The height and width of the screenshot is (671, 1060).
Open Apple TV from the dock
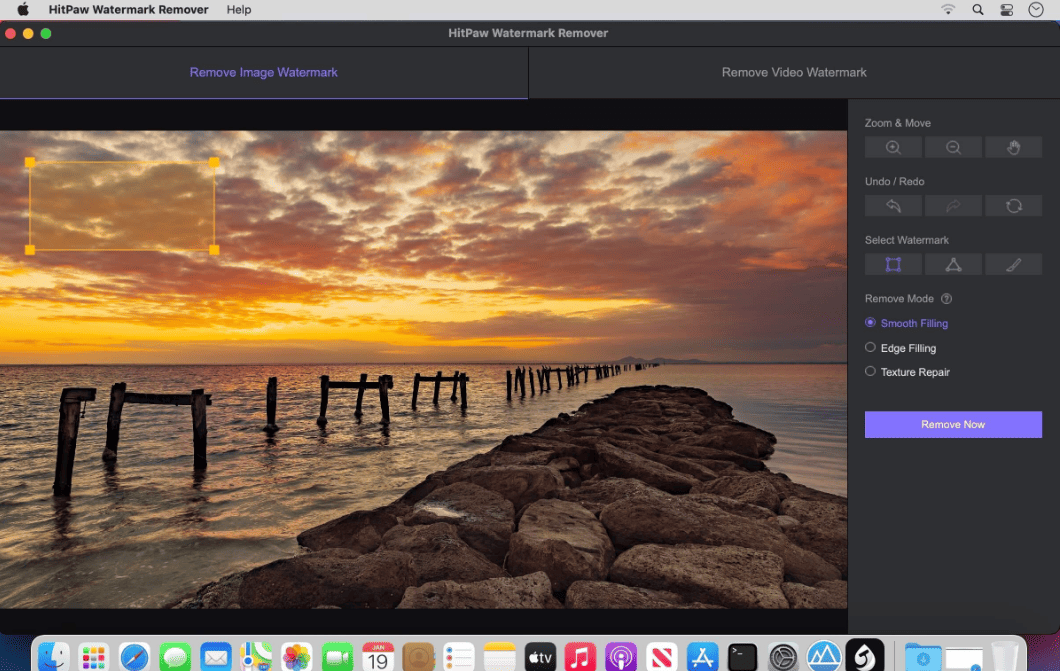tap(540, 656)
